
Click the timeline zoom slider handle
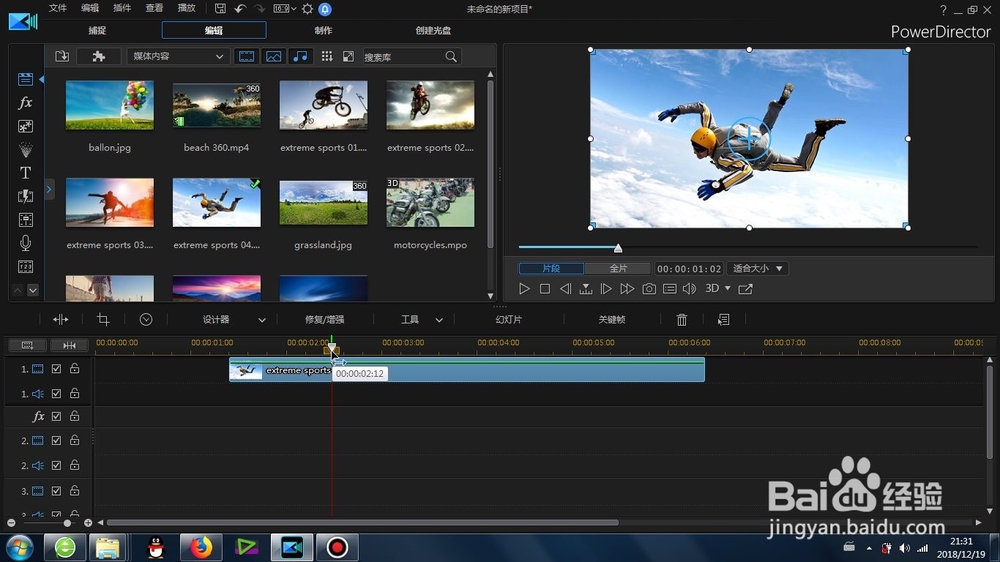67,523
